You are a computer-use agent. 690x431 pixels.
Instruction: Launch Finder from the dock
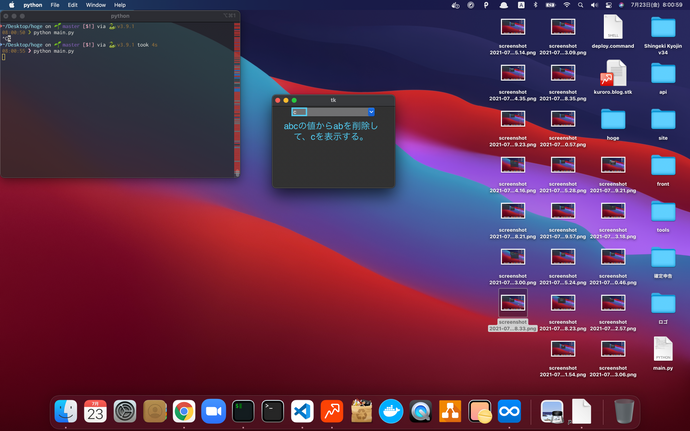point(66,411)
